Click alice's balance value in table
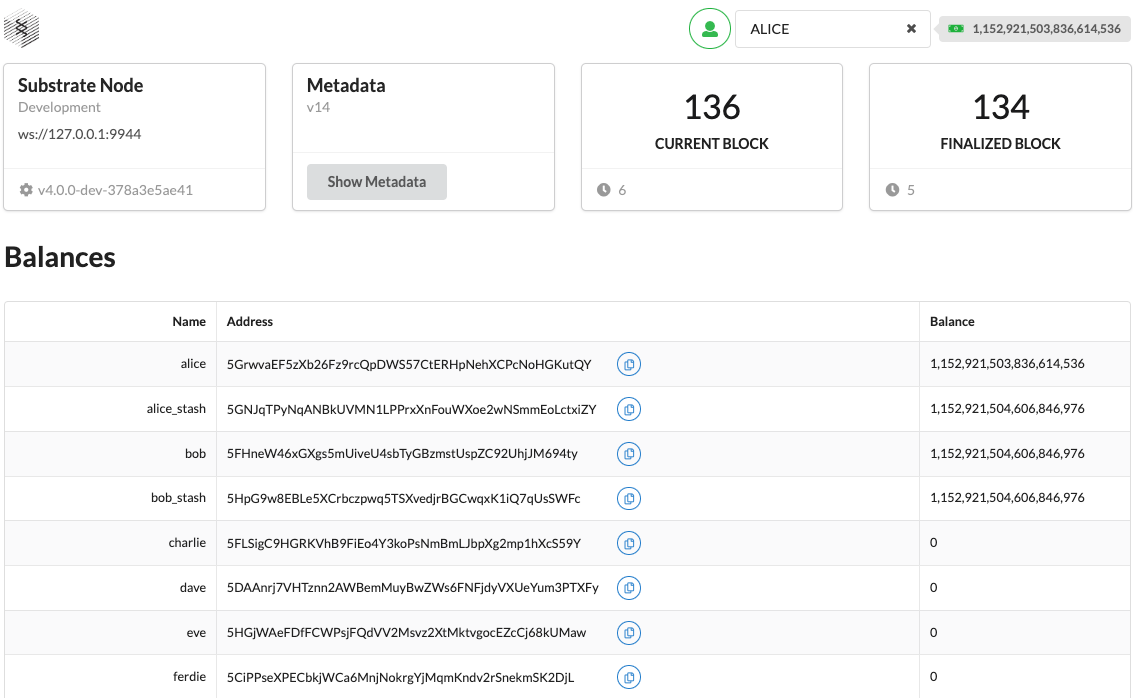The image size is (1133, 698). coord(1007,364)
